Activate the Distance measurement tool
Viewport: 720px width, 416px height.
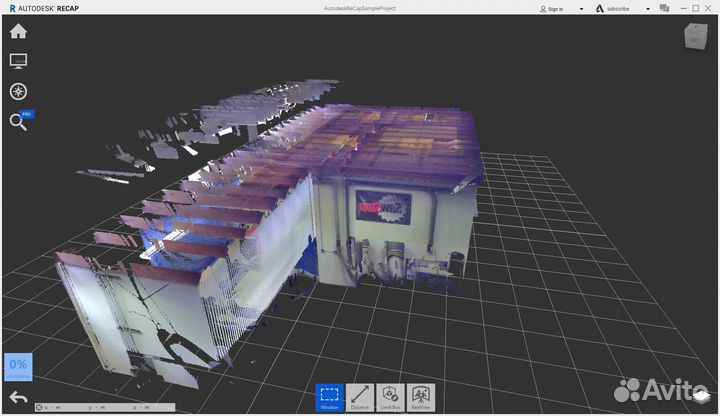coord(360,398)
